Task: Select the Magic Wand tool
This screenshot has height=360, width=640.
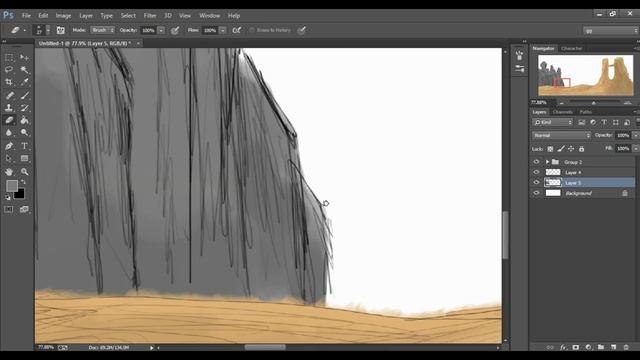Action: point(24,70)
